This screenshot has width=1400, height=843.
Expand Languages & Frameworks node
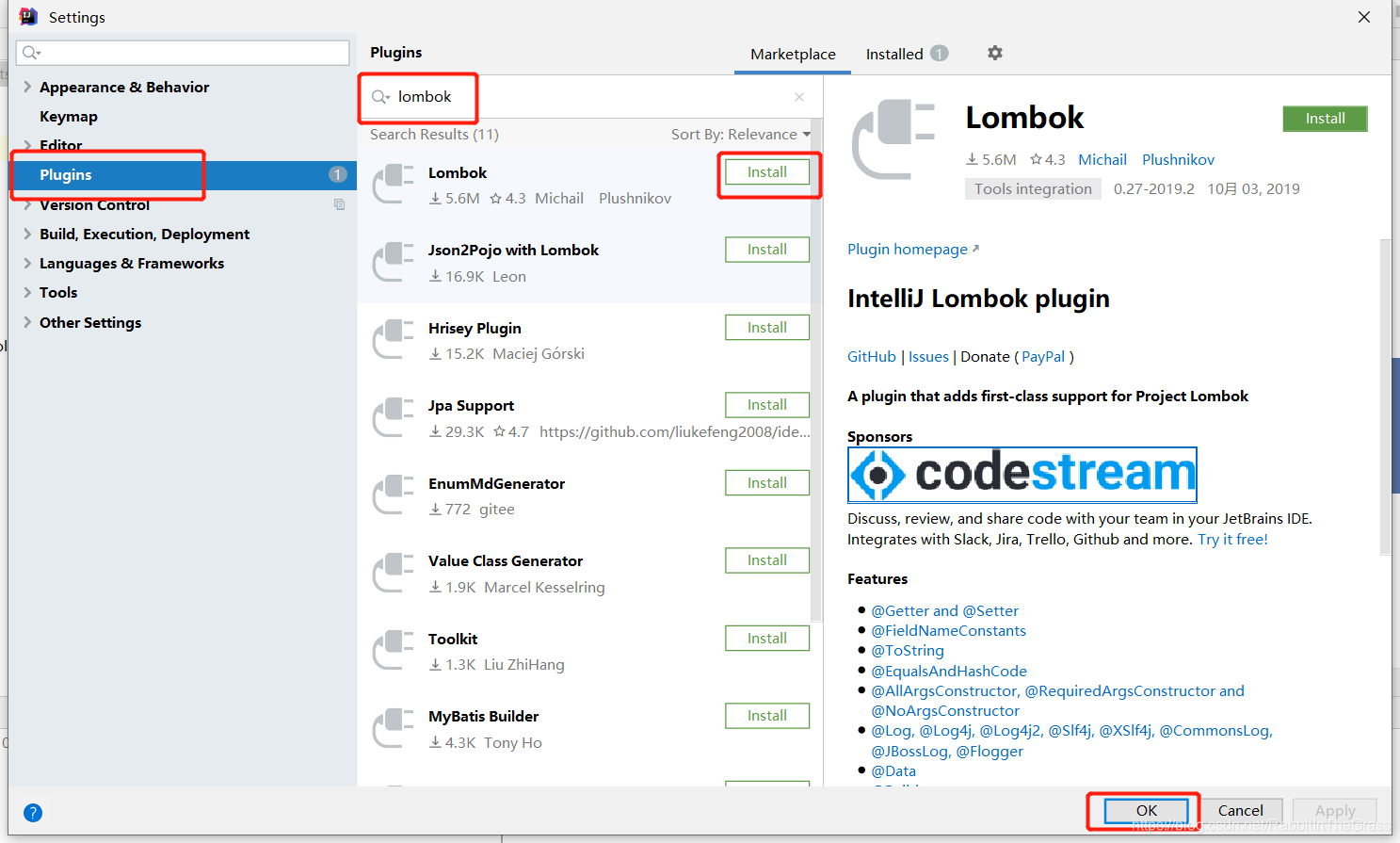(27, 263)
